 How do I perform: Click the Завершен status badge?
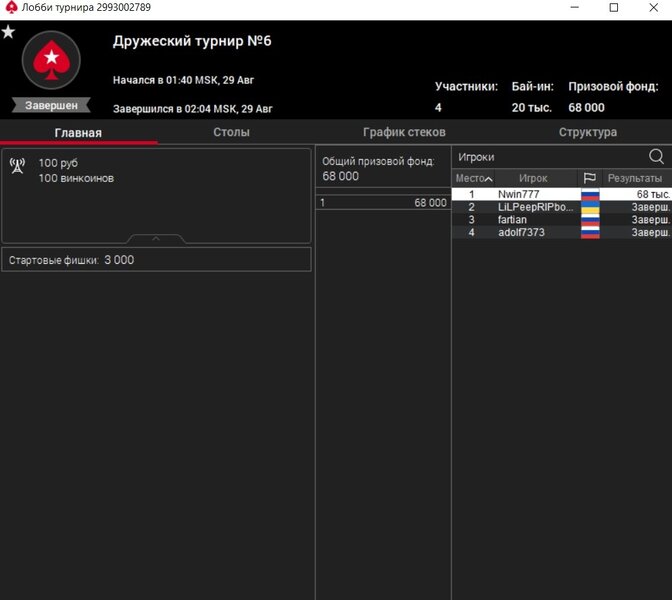pos(51,105)
